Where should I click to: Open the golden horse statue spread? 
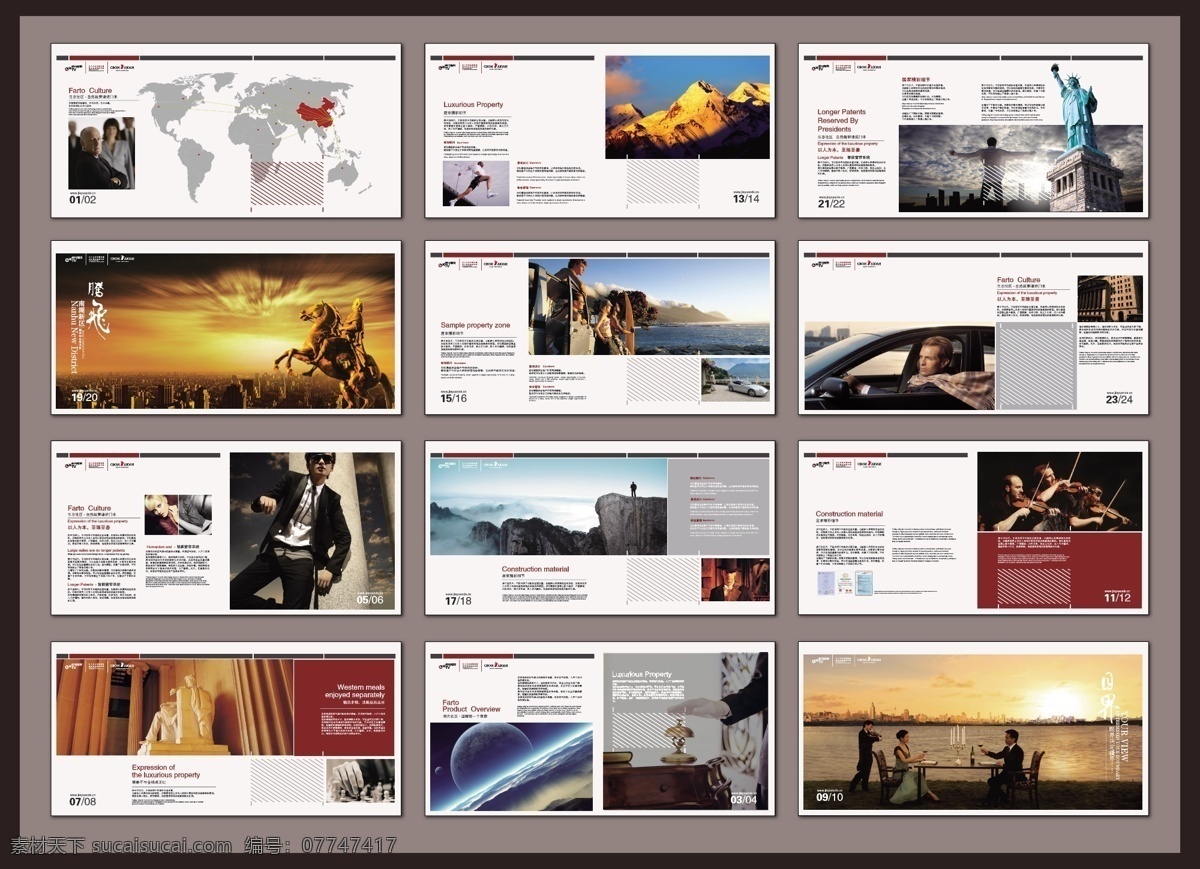pyautogui.click(x=225, y=332)
